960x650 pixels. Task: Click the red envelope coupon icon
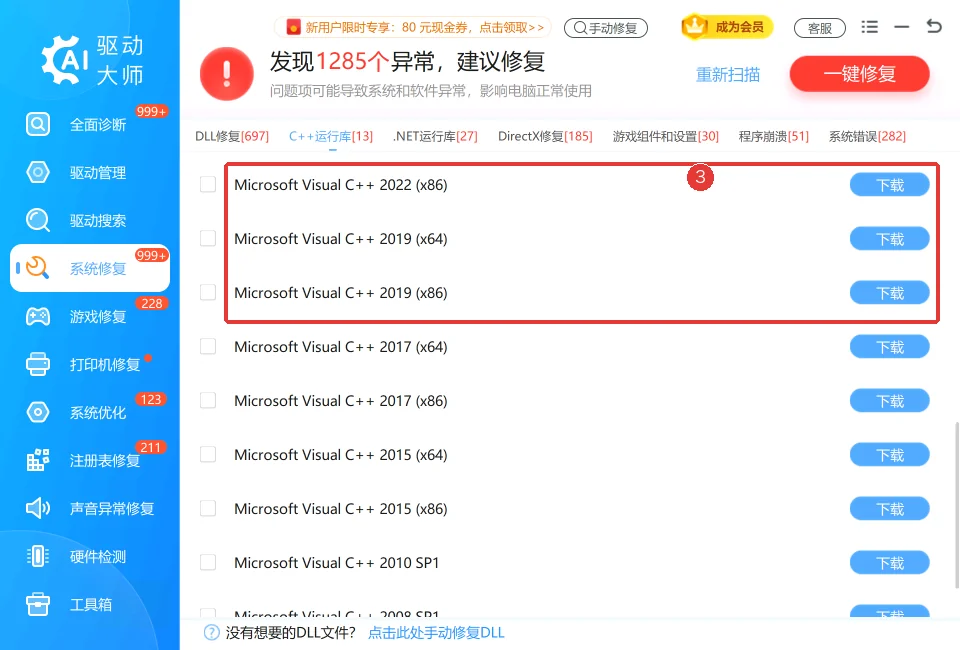pos(293,27)
